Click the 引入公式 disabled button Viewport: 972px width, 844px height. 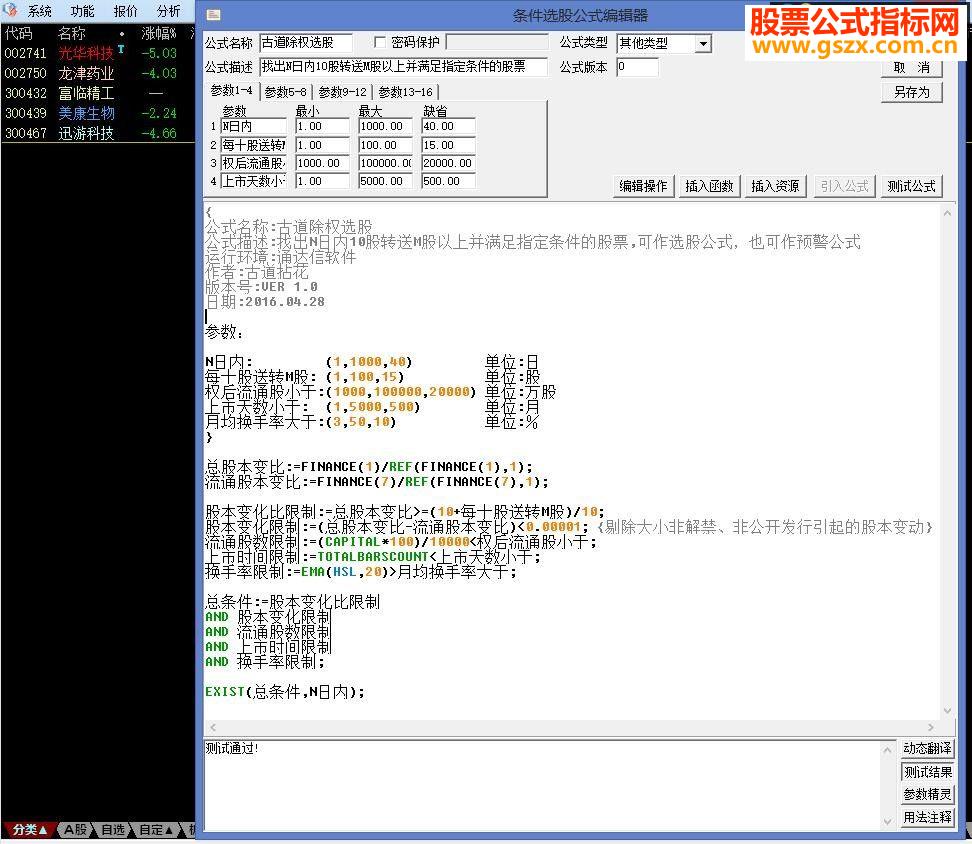point(844,186)
